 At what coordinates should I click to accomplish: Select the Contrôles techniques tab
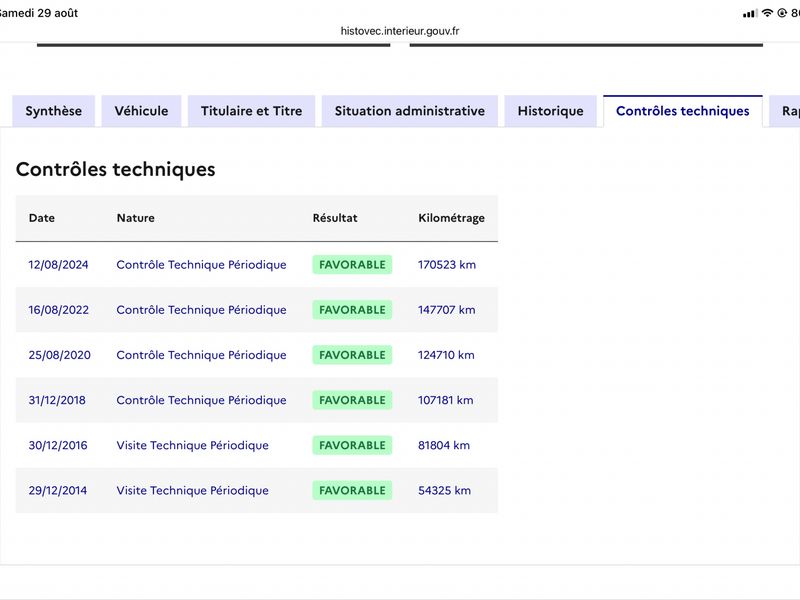coord(683,111)
